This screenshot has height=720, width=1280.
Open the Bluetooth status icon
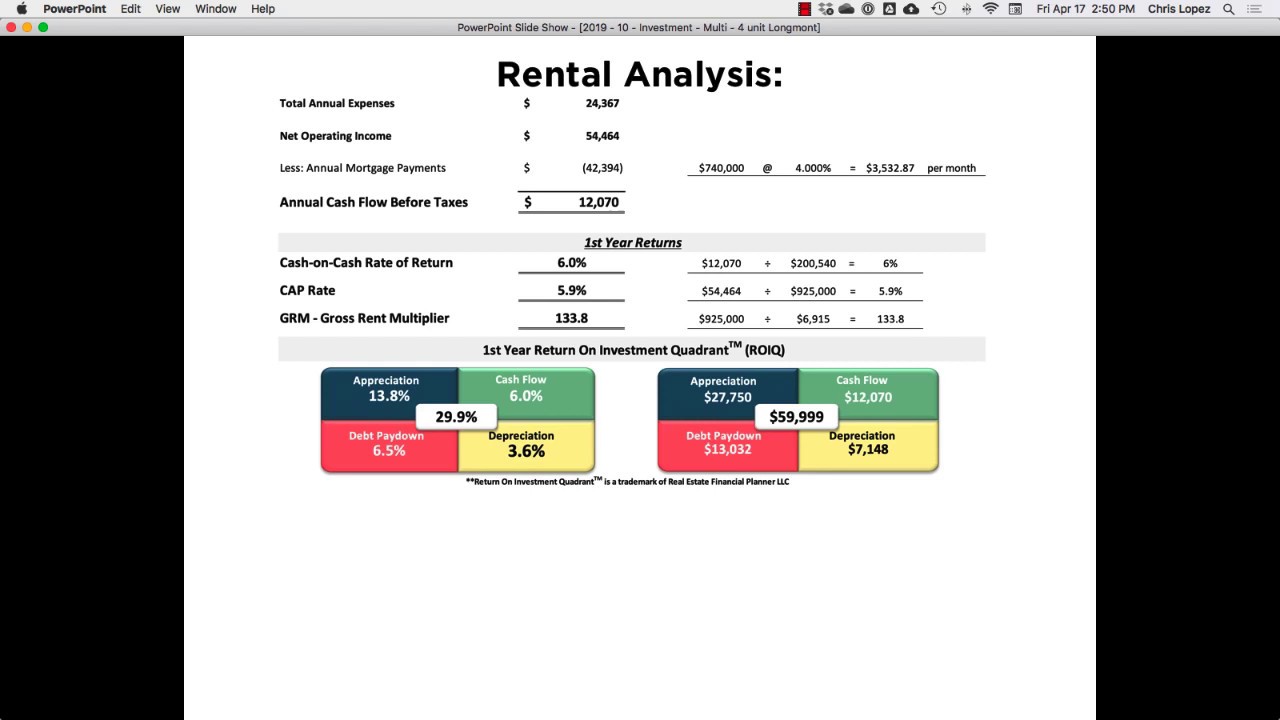pos(966,9)
